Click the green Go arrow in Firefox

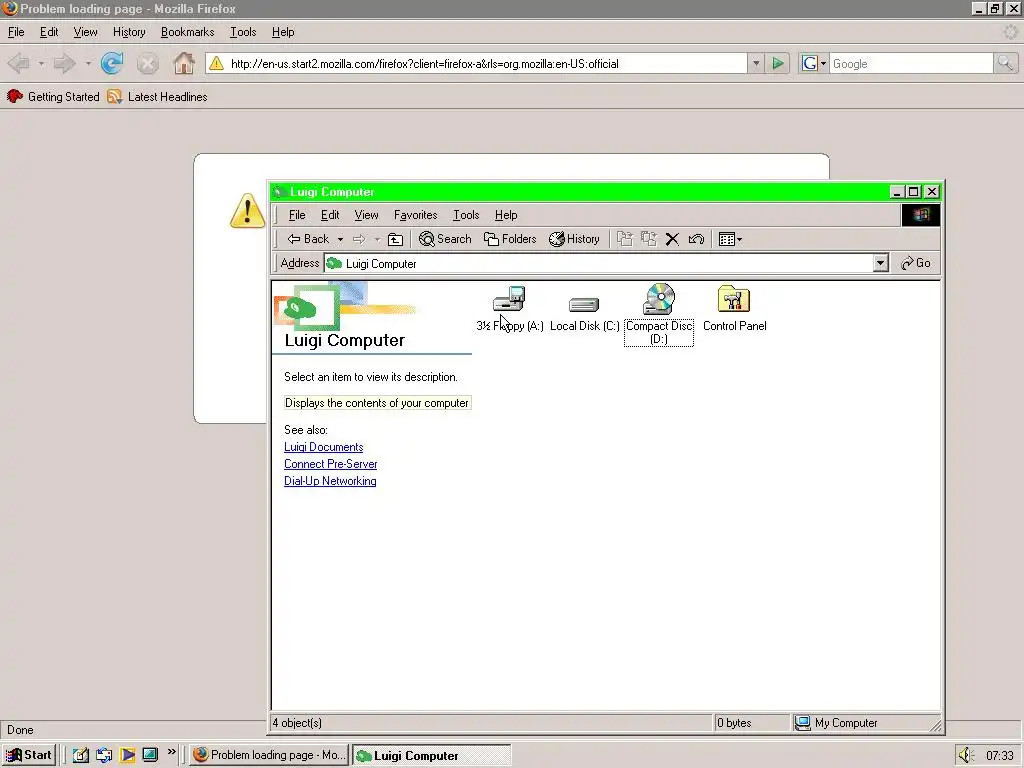(x=778, y=63)
